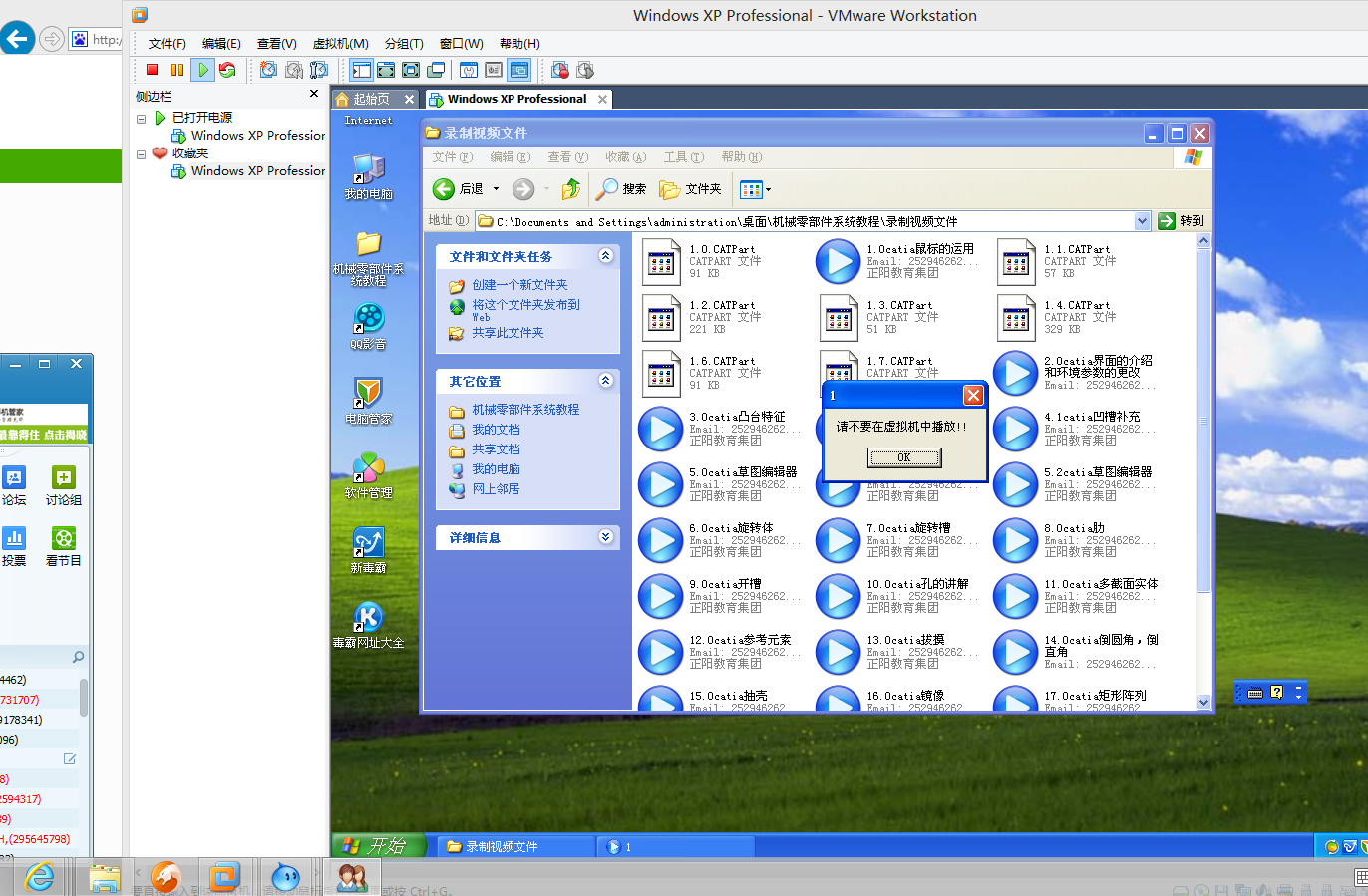This screenshot has width=1368, height=896.
Task: Select 电脑管家 desktop shortcut
Action: [369, 402]
